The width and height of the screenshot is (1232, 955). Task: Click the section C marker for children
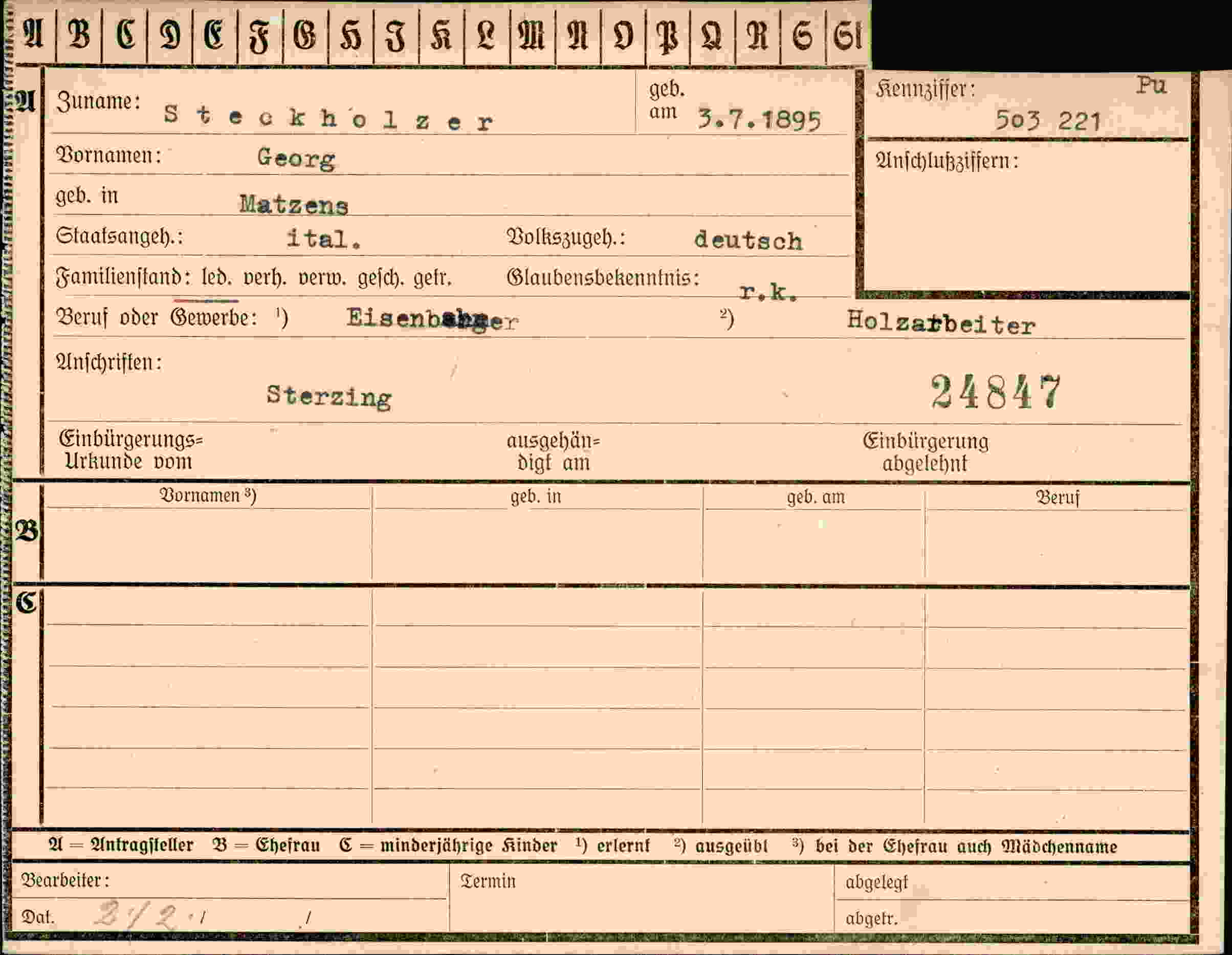[26, 603]
